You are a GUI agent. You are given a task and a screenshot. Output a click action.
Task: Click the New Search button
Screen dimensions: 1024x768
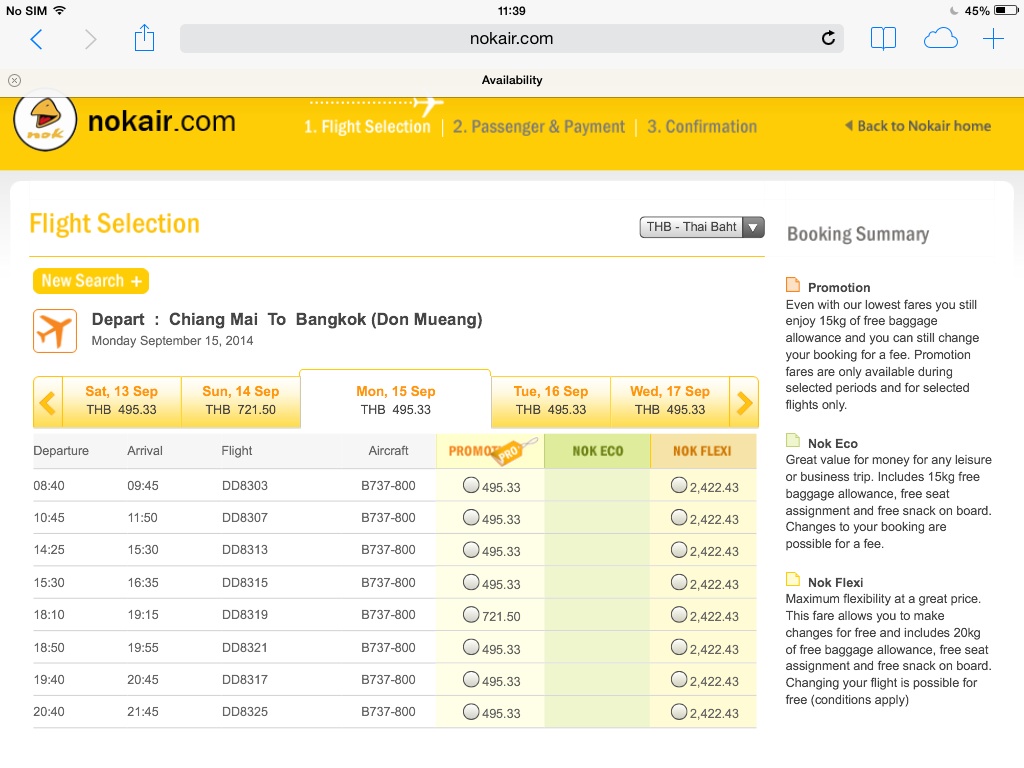coord(91,281)
